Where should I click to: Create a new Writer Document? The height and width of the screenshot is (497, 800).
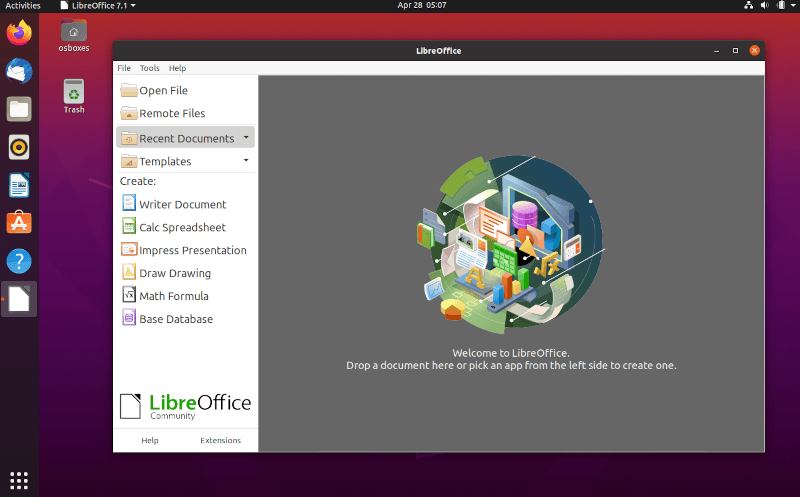click(185, 204)
